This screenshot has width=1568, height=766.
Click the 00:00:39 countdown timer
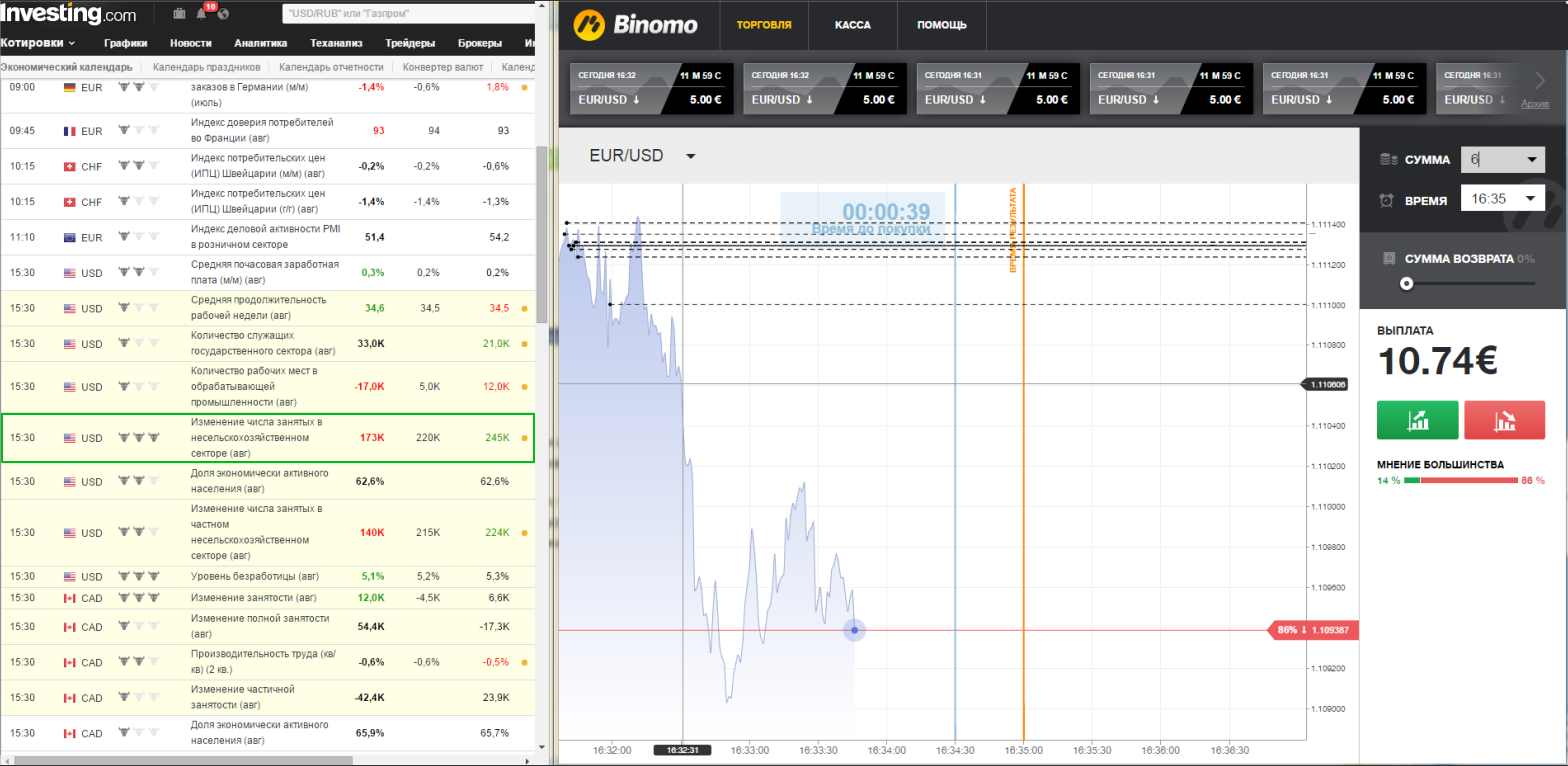[x=886, y=211]
